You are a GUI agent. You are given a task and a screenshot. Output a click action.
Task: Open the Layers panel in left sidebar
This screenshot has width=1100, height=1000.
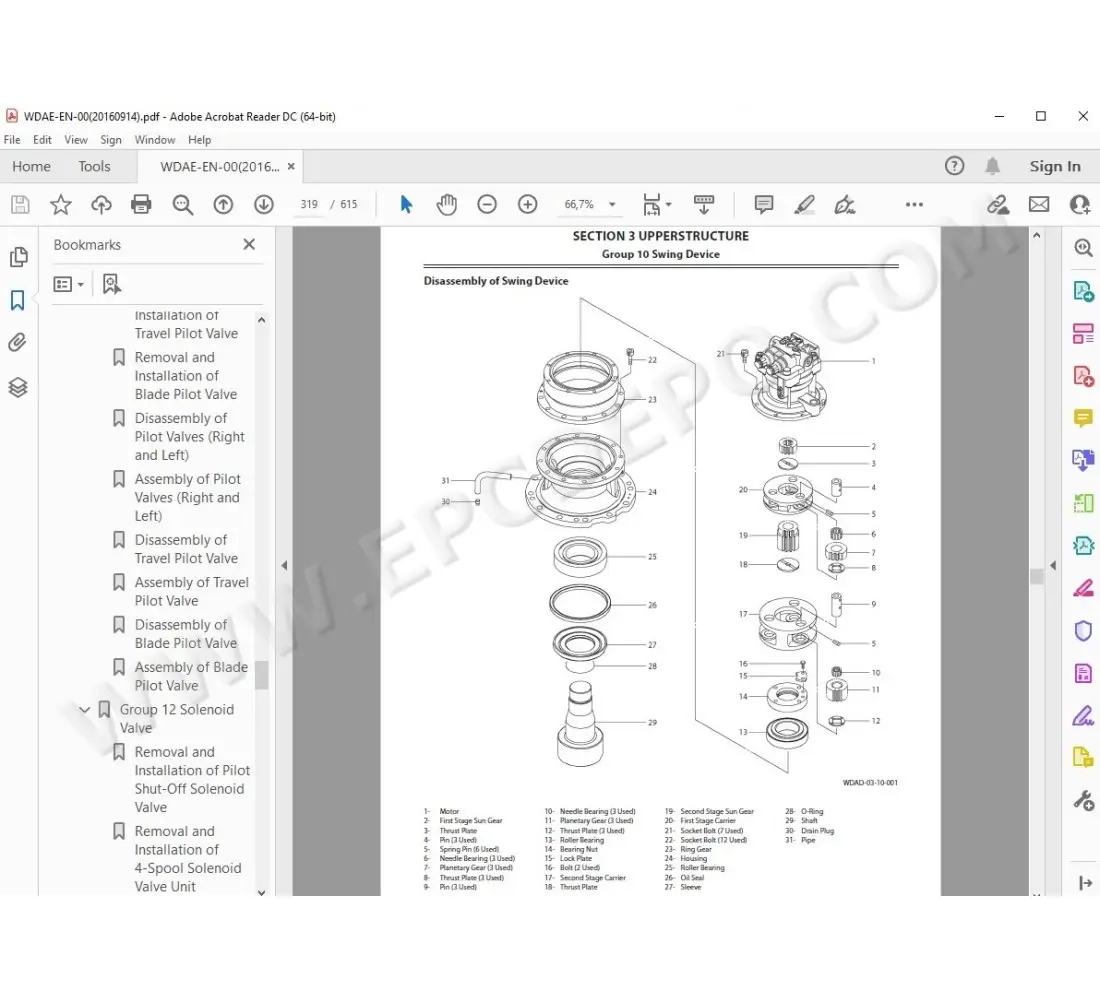18,387
